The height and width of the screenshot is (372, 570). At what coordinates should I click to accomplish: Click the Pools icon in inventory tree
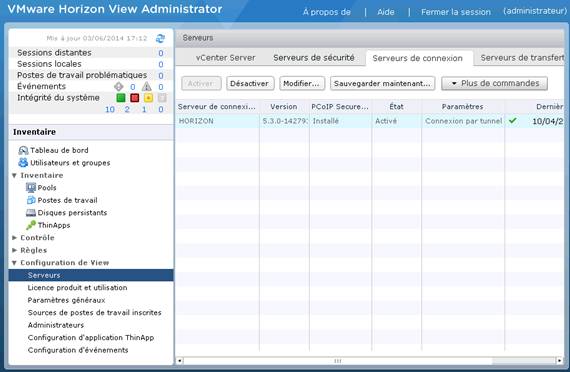tap(31, 188)
